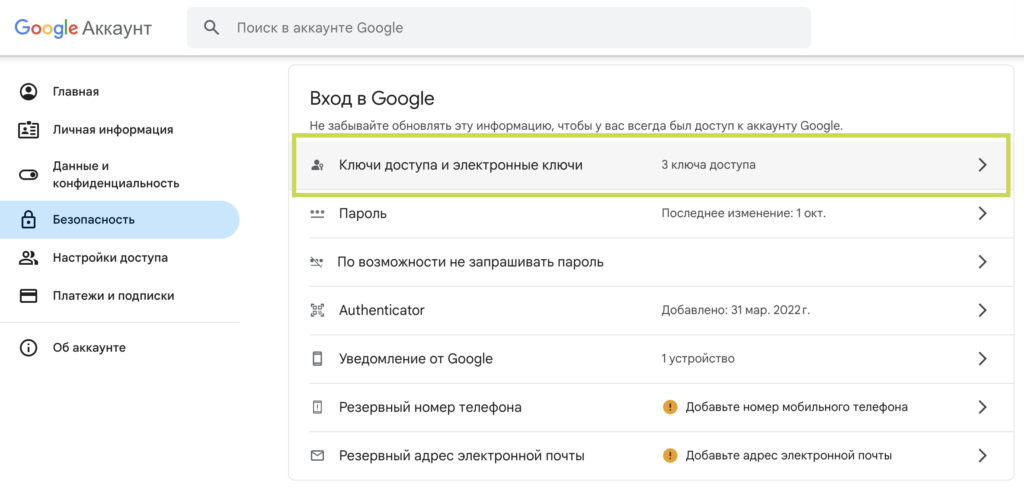Image resolution: width=1024 pixels, height=494 pixels.
Task: Click the Личная информация ID card icon
Action: click(28, 129)
